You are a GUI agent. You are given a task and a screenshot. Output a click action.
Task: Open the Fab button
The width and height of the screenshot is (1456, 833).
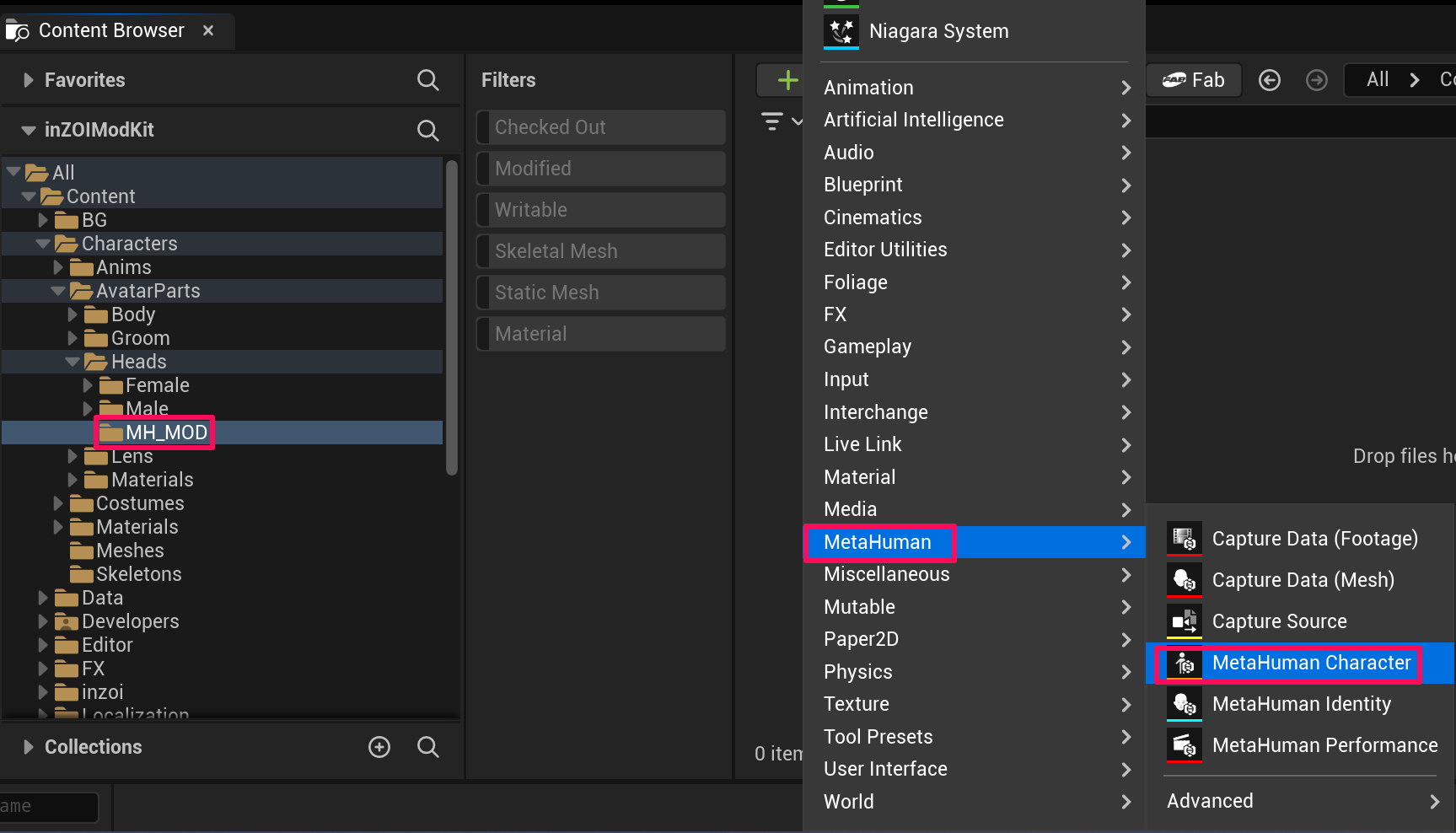[x=1194, y=80]
